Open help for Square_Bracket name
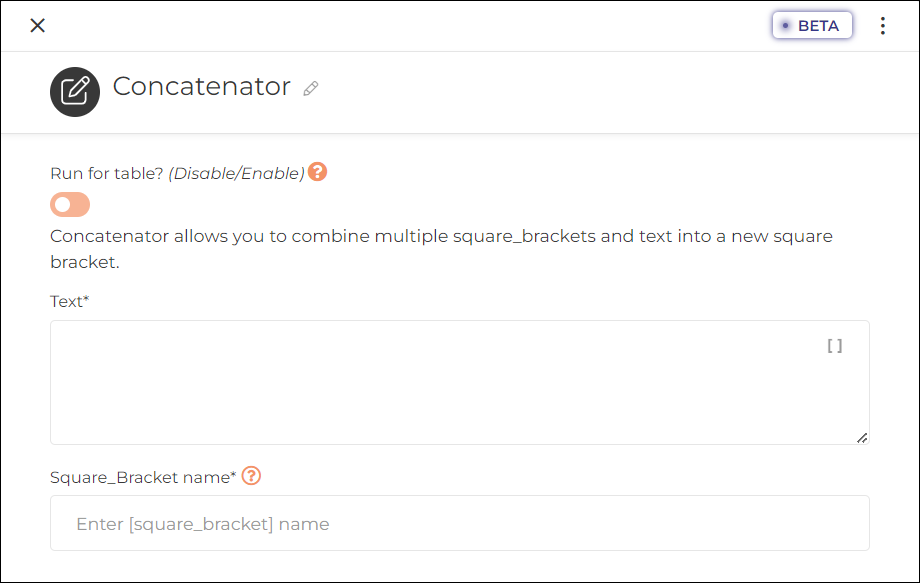The width and height of the screenshot is (920, 583). click(x=251, y=476)
